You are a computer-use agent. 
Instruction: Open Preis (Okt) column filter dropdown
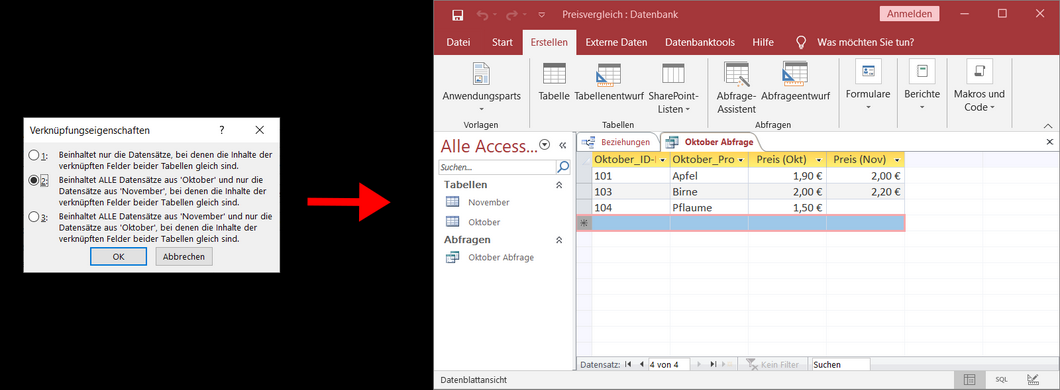point(819,160)
